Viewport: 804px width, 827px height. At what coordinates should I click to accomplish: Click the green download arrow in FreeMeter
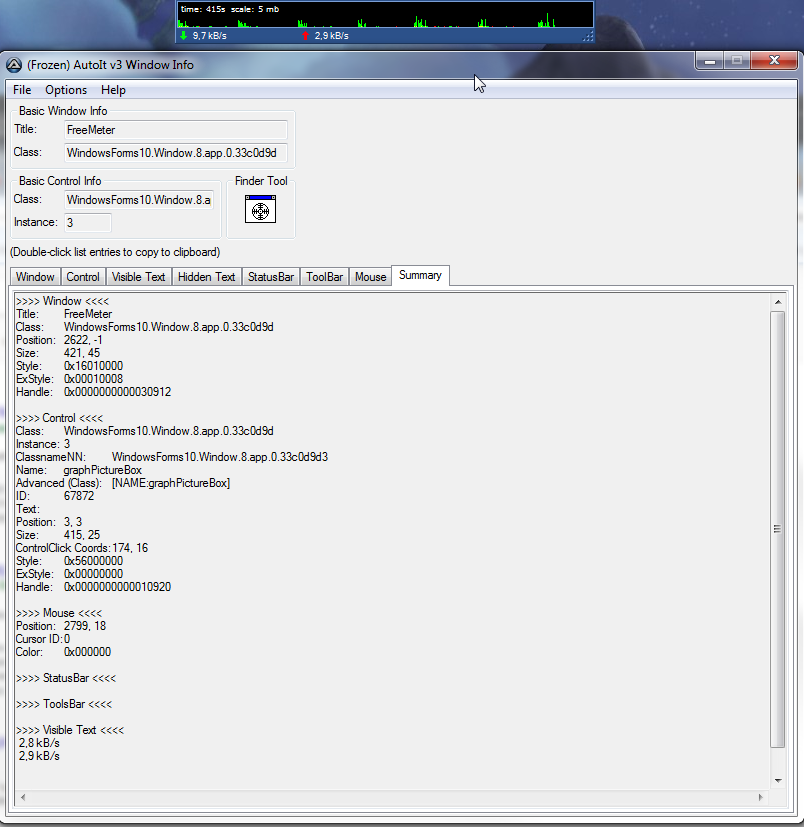(x=184, y=36)
